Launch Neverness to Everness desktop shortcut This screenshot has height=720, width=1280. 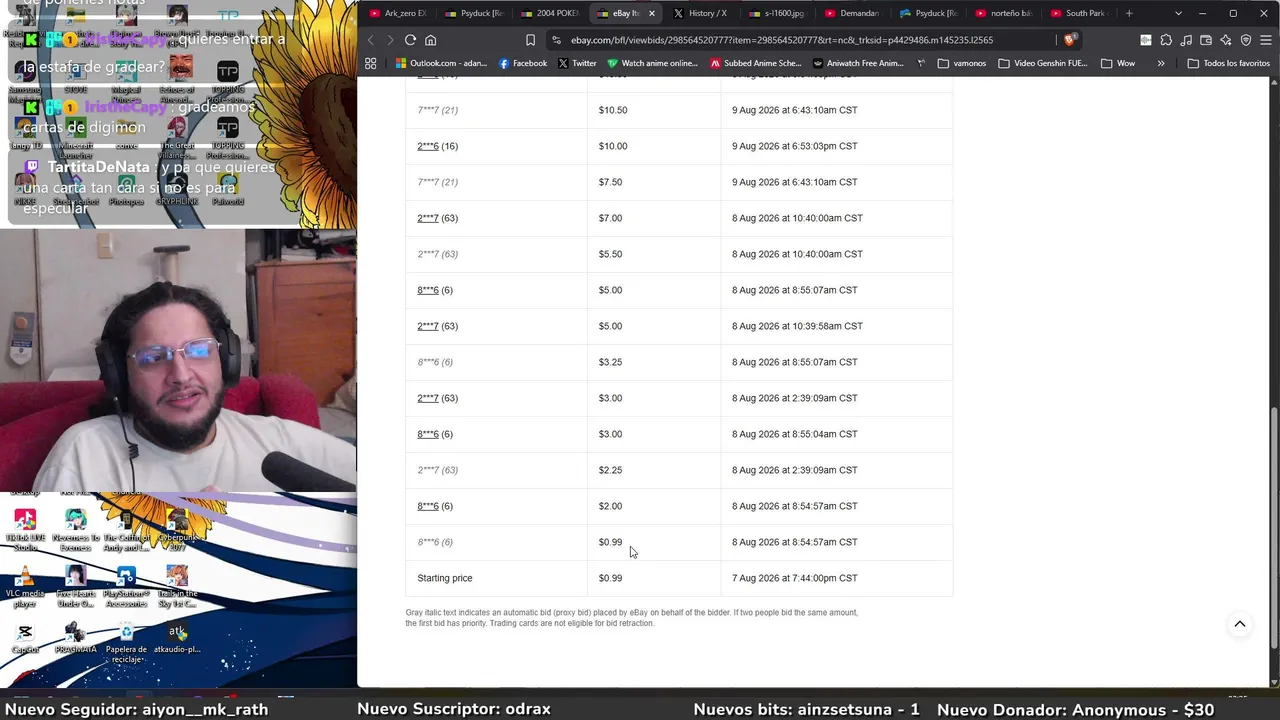[76, 530]
